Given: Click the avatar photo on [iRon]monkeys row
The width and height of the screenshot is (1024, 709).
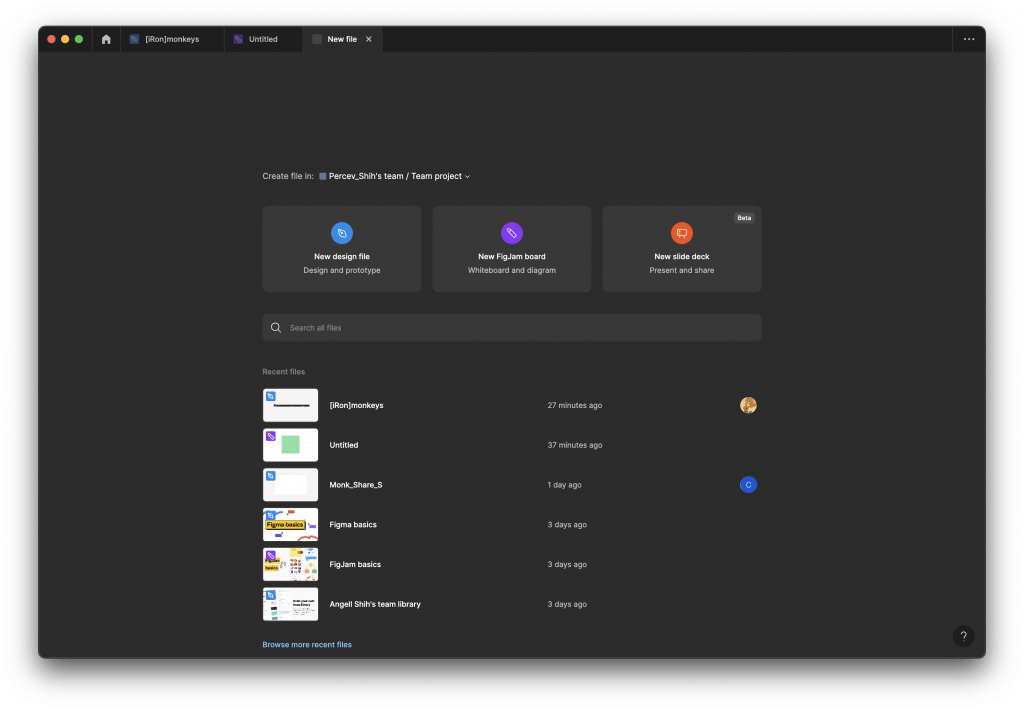Looking at the screenshot, I should click(748, 405).
